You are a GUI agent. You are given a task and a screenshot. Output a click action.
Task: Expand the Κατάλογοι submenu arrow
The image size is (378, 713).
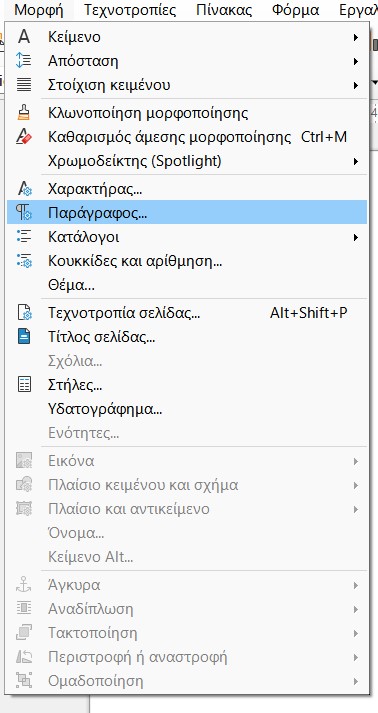(356, 237)
